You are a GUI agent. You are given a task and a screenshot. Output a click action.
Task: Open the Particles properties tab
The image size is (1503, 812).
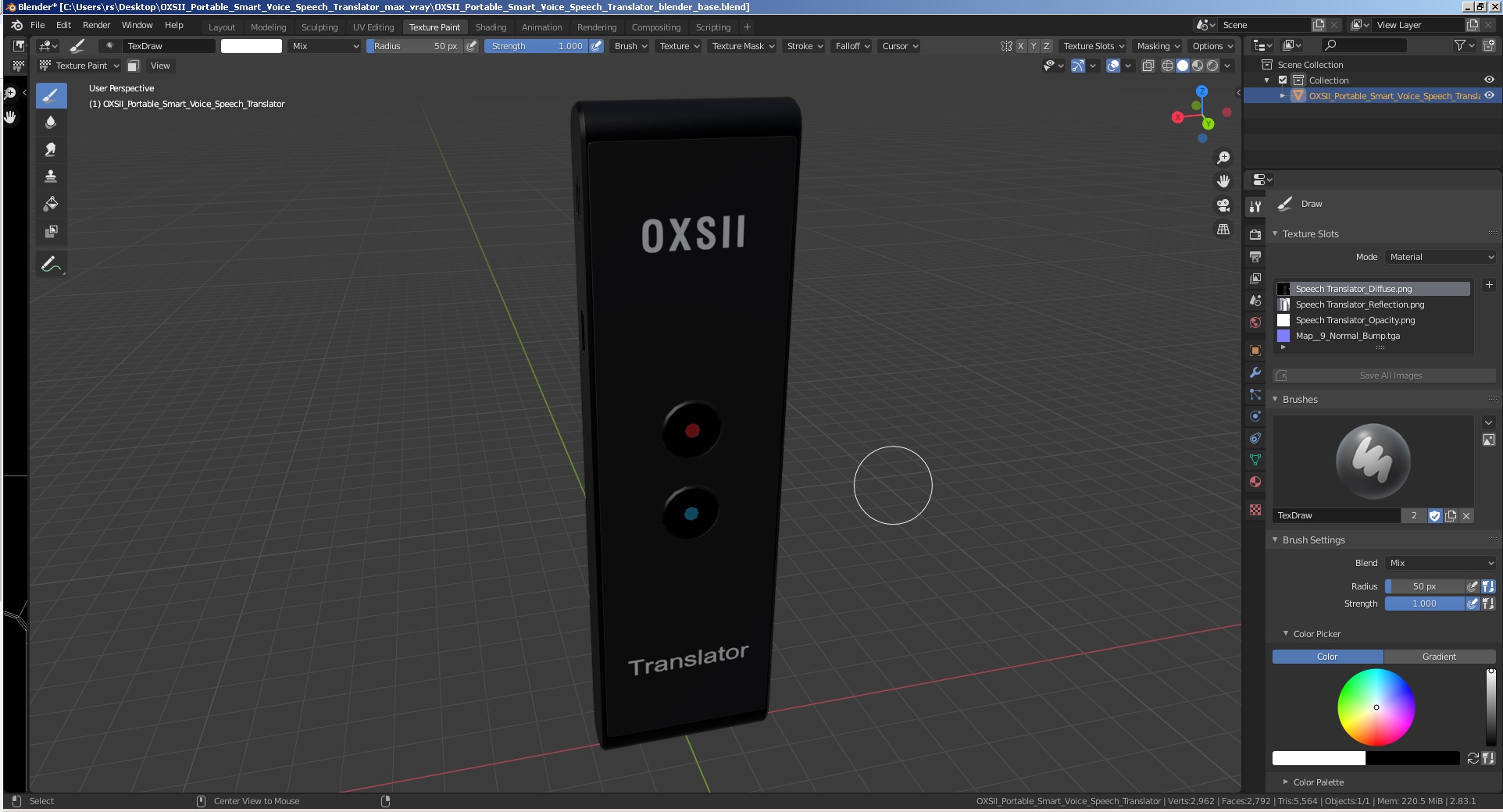tap(1255, 394)
